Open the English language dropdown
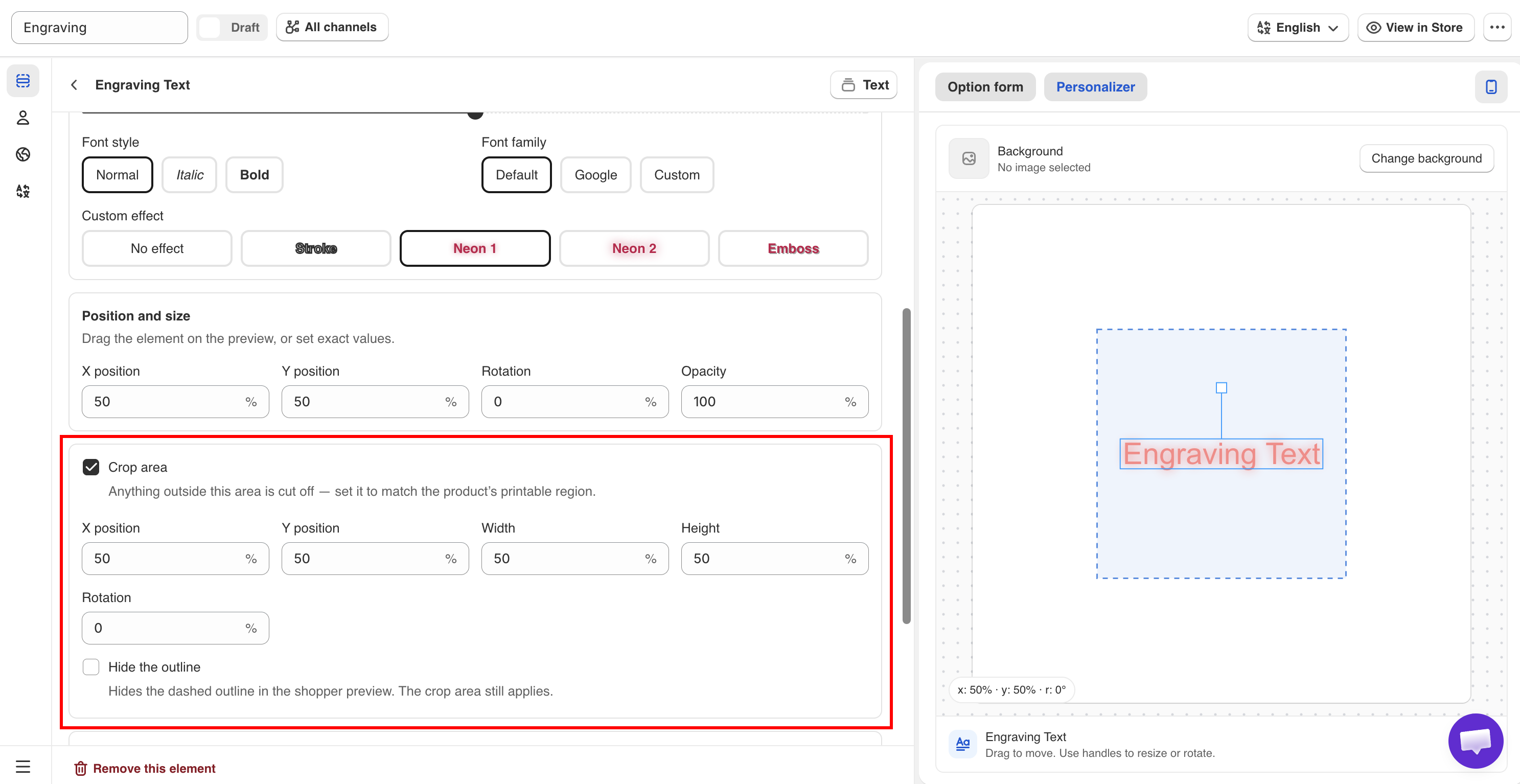The image size is (1520, 784). (x=1298, y=27)
